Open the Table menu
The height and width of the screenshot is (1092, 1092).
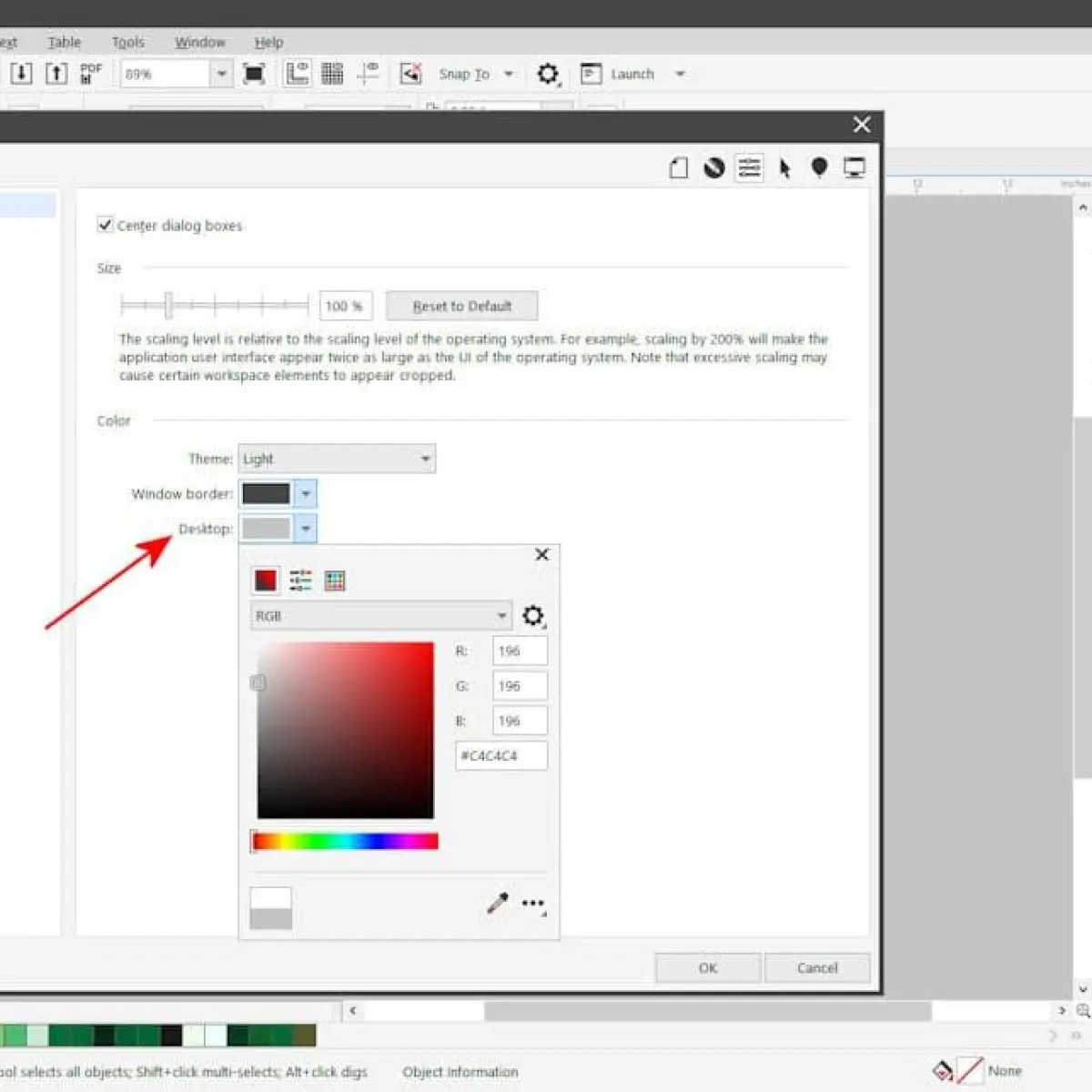[x=64, y=42]
